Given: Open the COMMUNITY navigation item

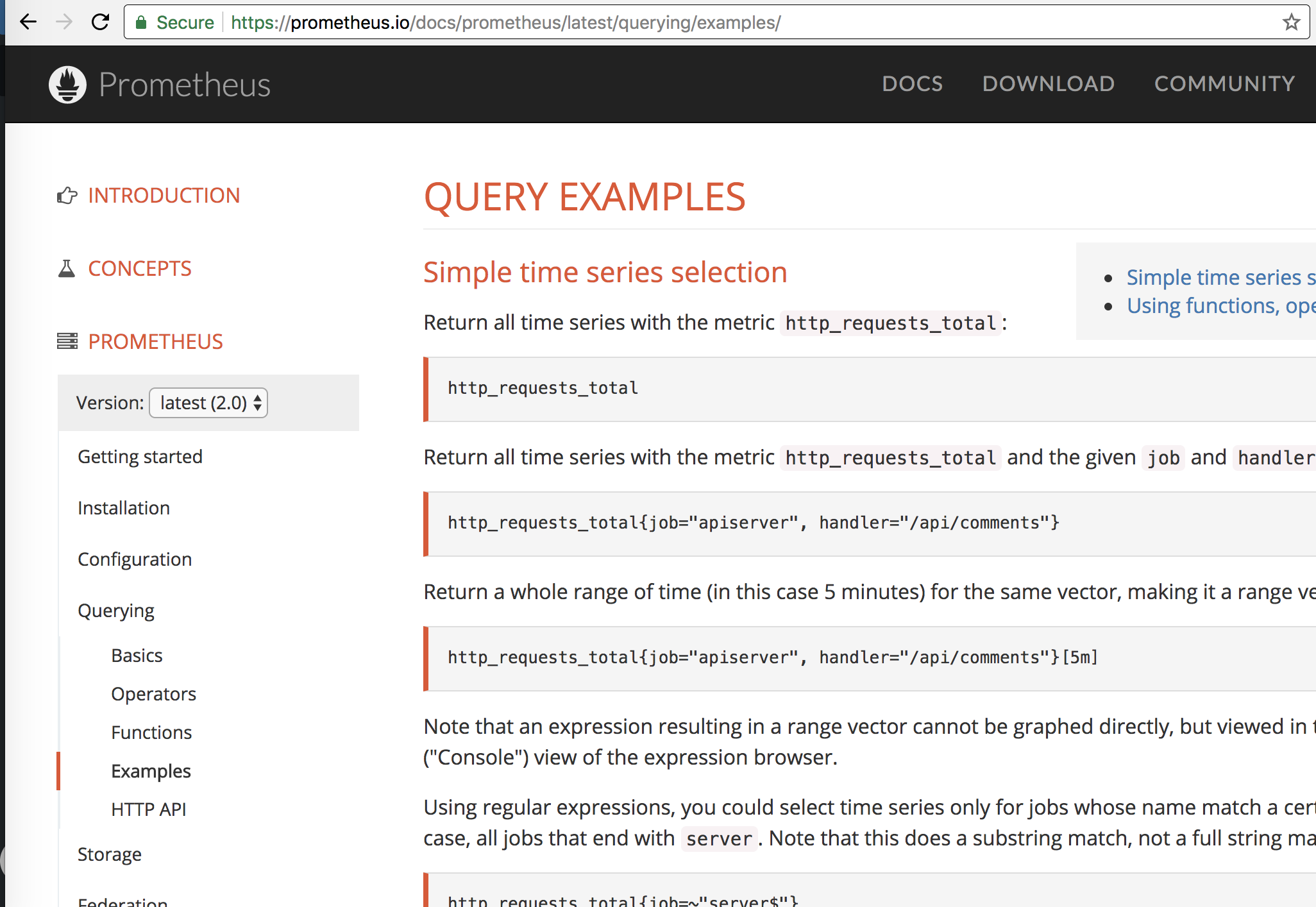Looking at the screenshot, I should point(1224,84).
